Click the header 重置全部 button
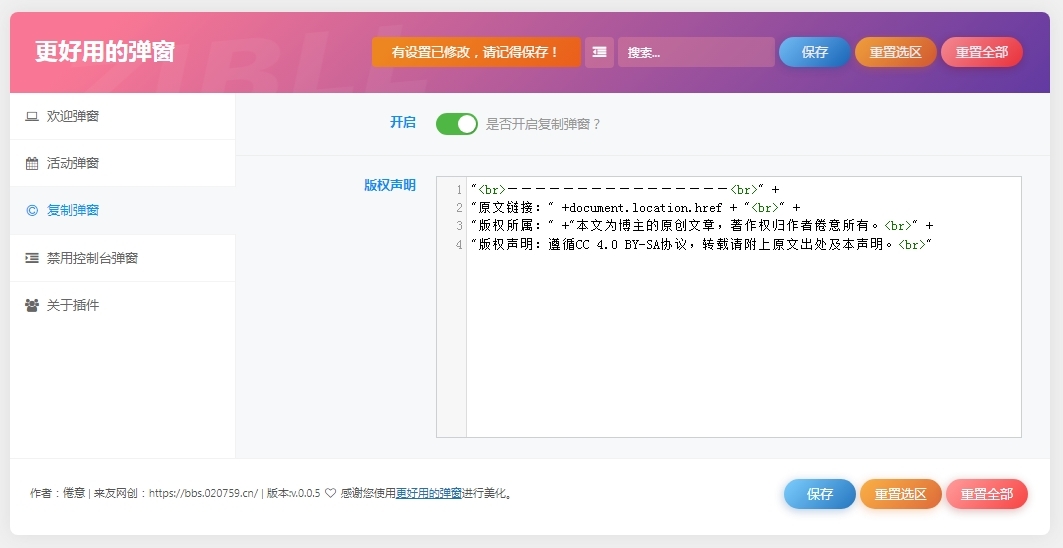 coord(981,52)
